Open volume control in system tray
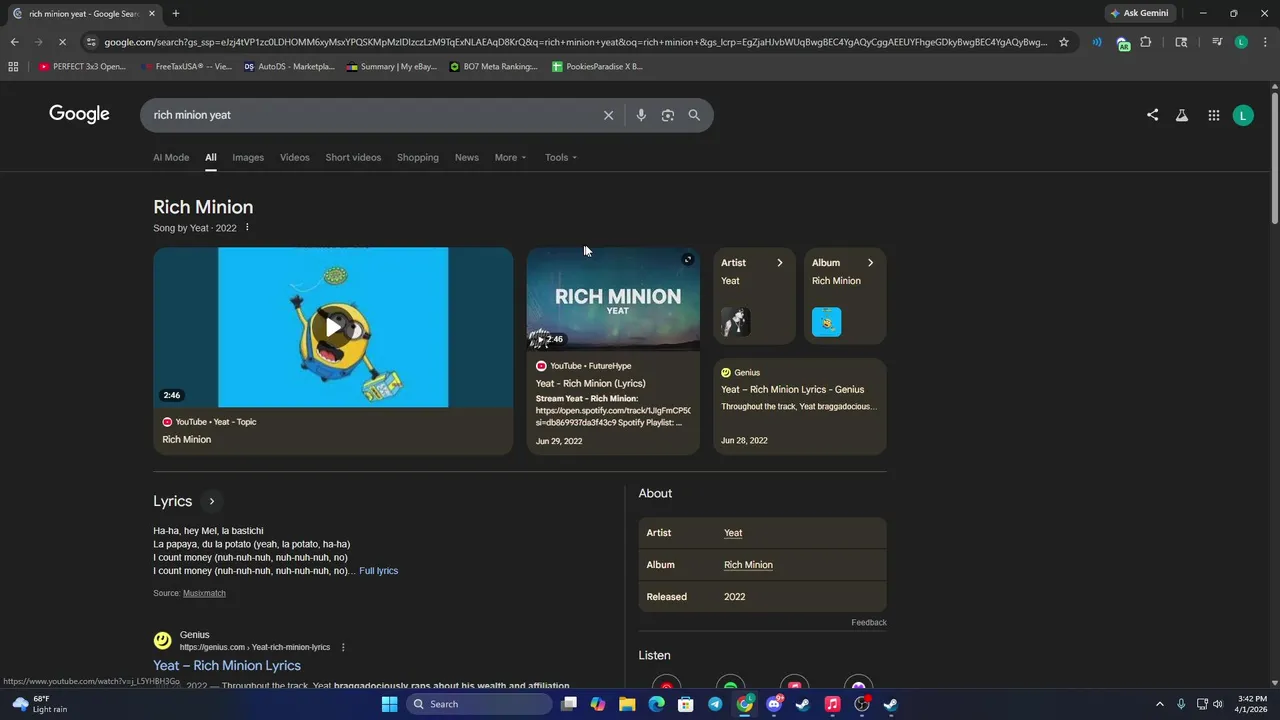Screen dimensions: 1280x720 [x=1219, y=704]
